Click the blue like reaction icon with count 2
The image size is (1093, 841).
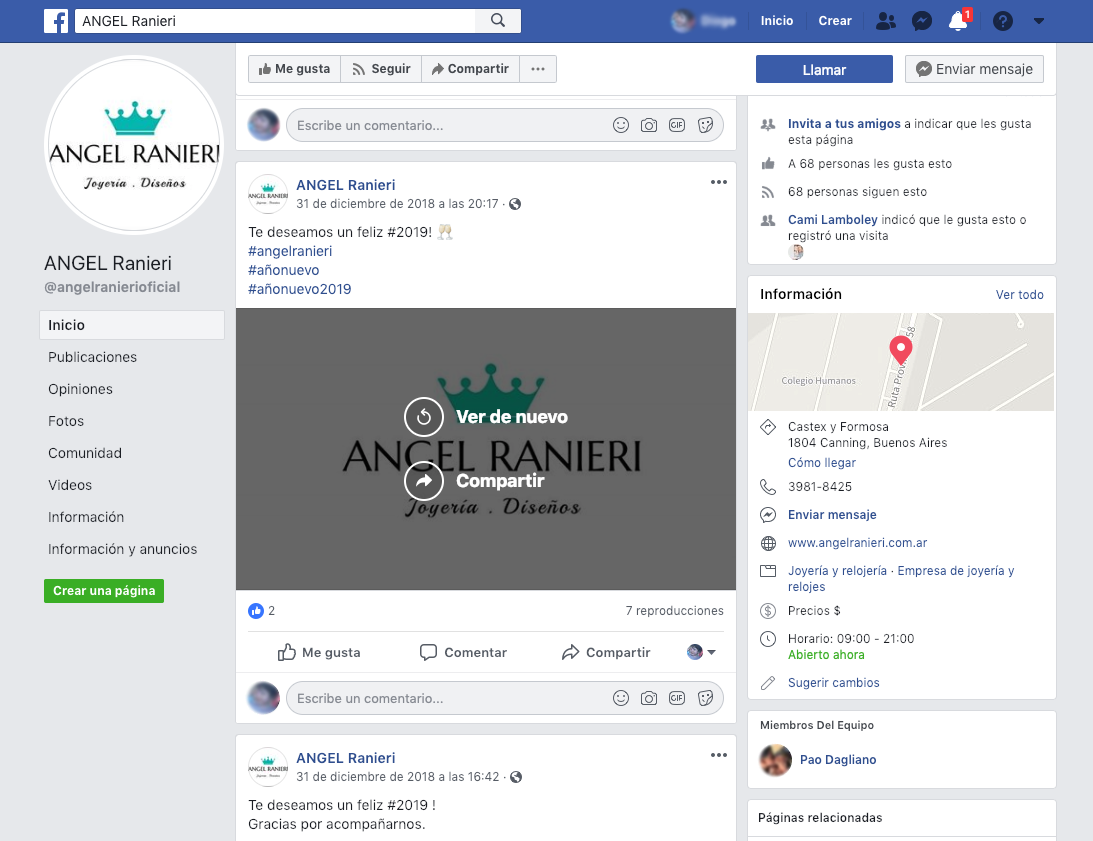click(256, 611)
